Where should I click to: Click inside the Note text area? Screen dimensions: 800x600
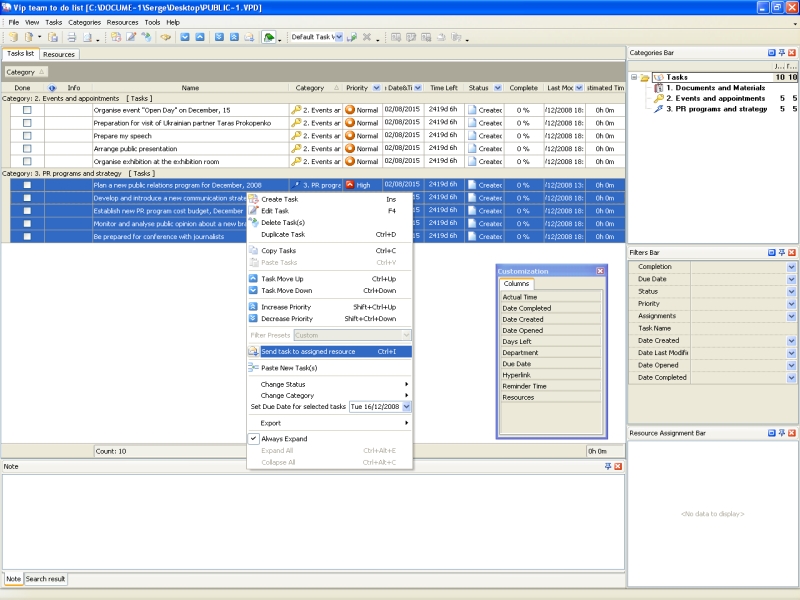pyautogui.click(x=310, y=520)
